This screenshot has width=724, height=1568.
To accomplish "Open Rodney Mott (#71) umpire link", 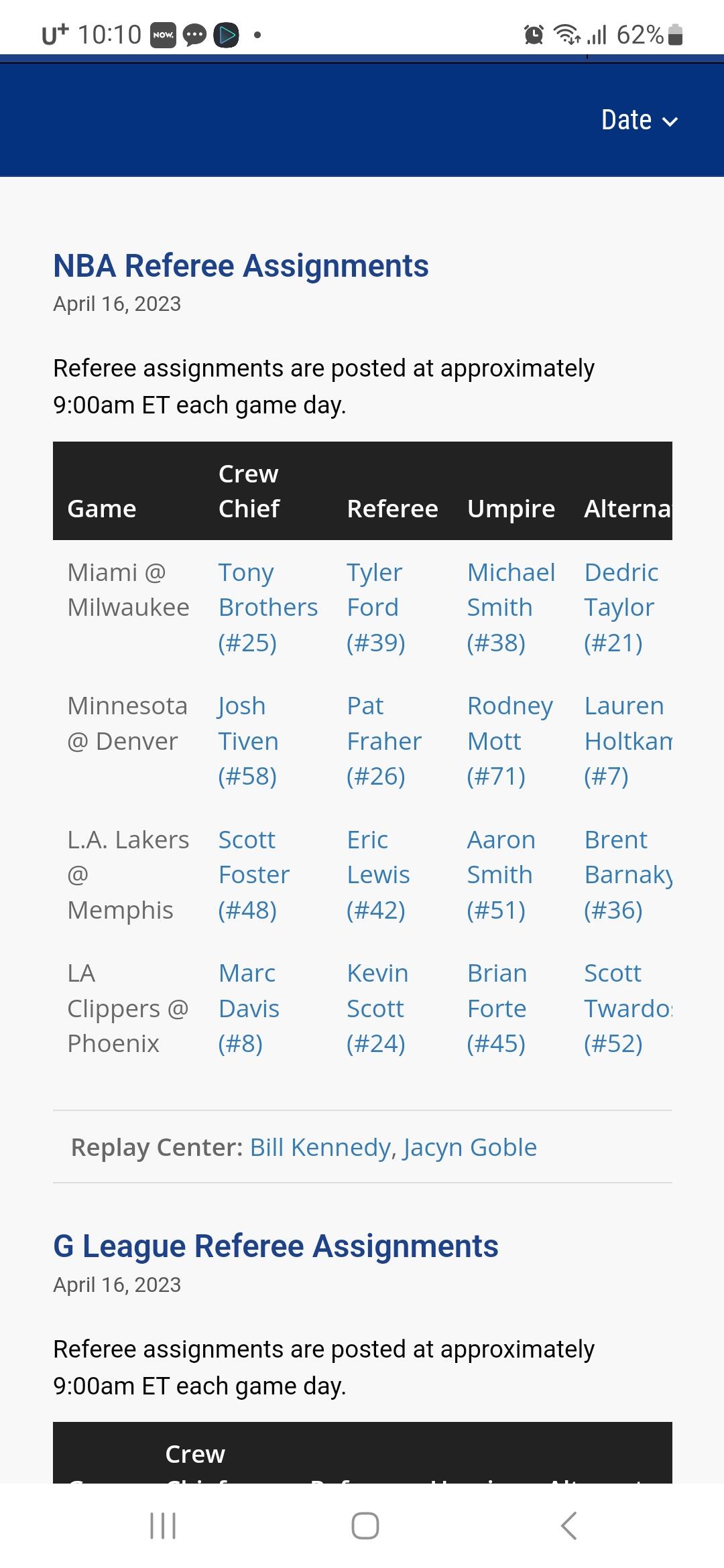I will tap(509, 740).
